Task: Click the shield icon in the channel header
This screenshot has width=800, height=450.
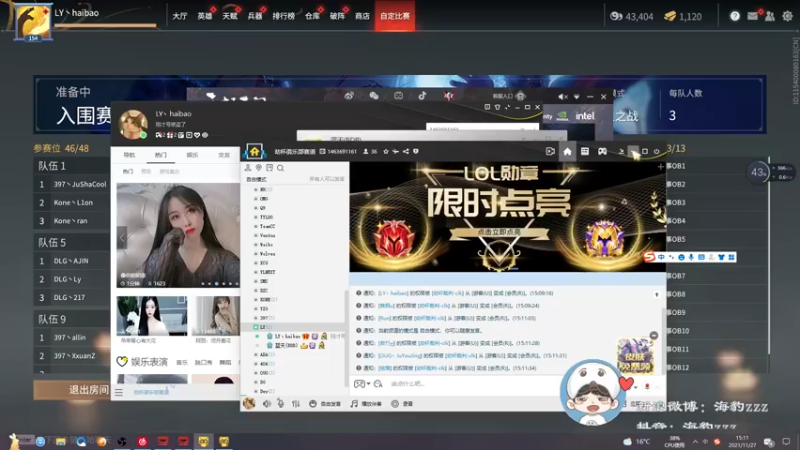Action: 416,152
